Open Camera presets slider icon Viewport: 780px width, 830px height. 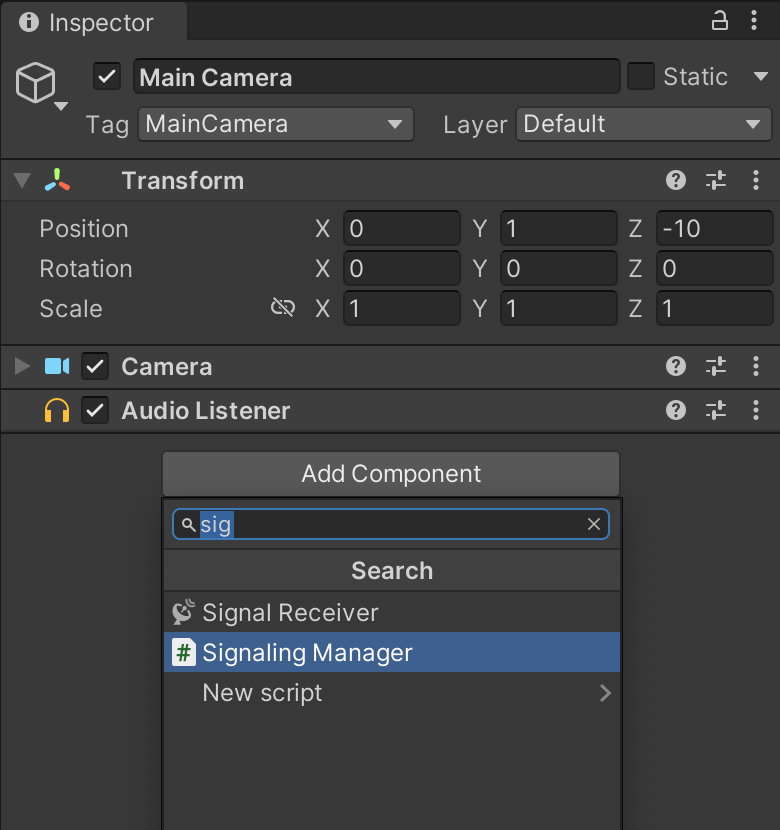(x=716, y=366)
